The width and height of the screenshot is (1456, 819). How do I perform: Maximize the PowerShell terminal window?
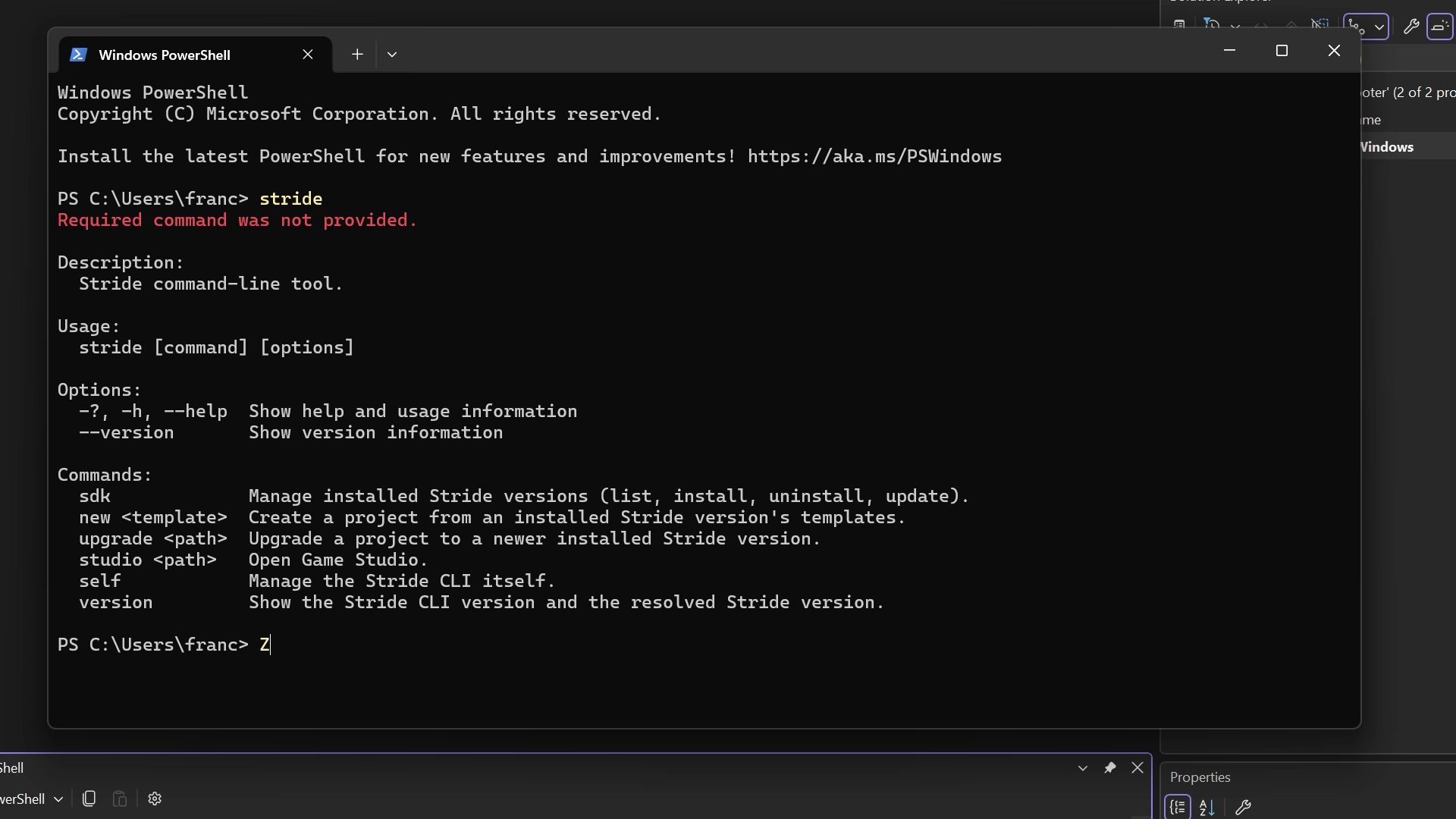pyautogui.click(x=1282, y=51)
